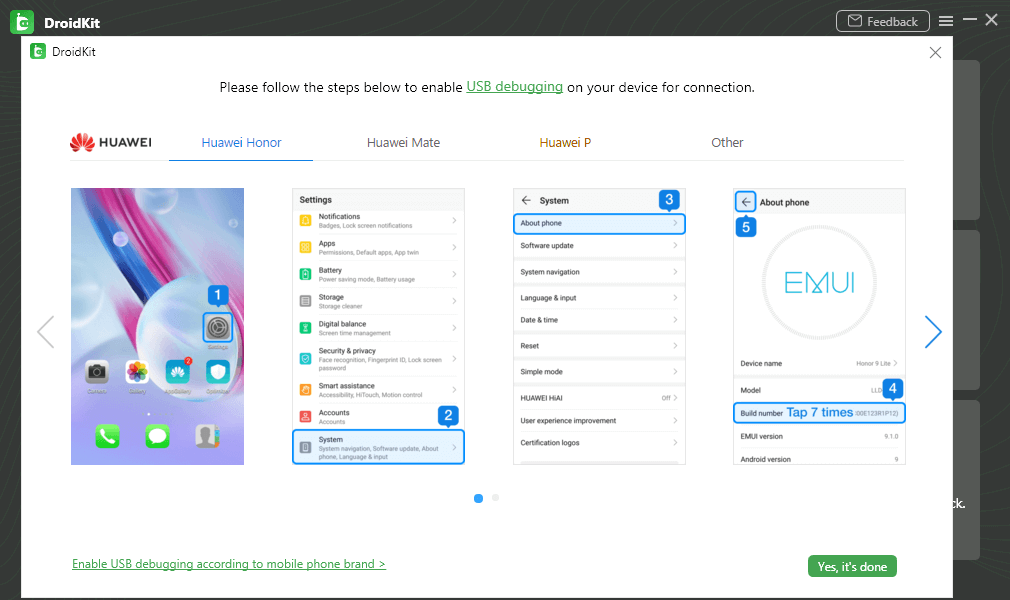Click the Software update row chevron

[675, 246]
